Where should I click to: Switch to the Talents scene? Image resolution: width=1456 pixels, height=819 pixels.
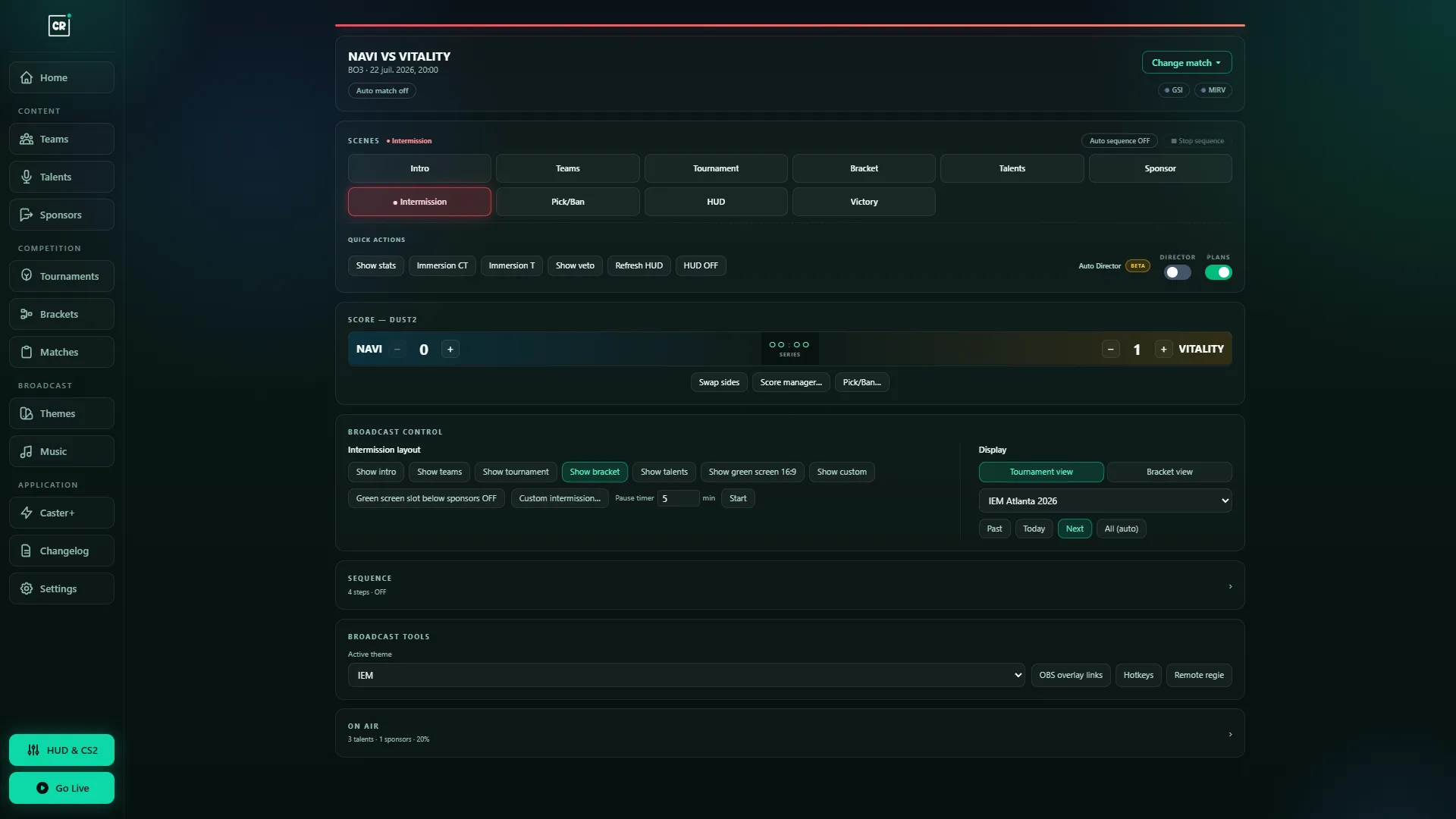pos(1012,168)
